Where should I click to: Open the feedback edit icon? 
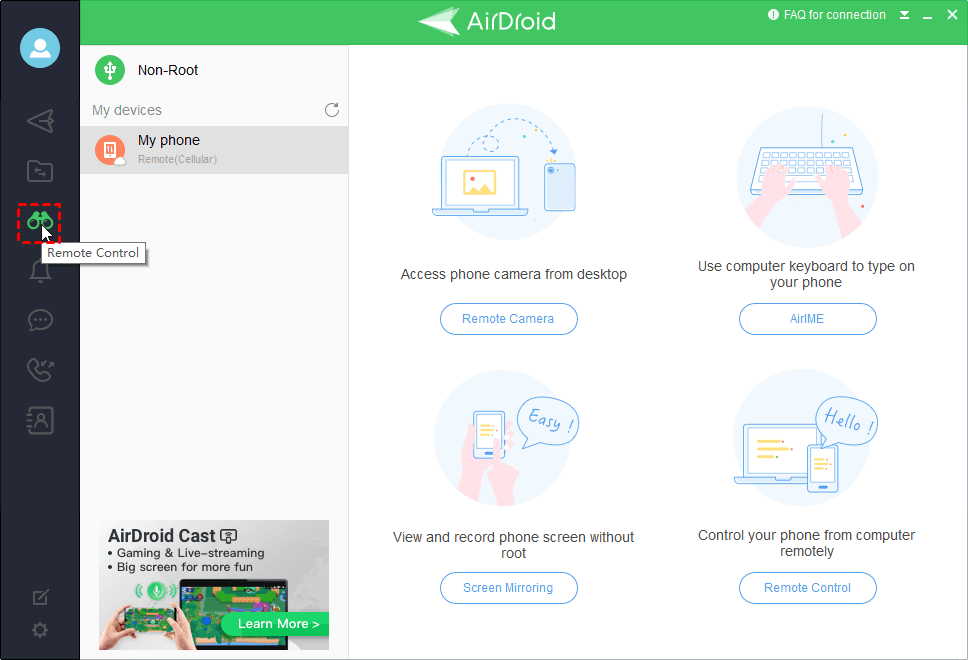(x=40, y=597)
